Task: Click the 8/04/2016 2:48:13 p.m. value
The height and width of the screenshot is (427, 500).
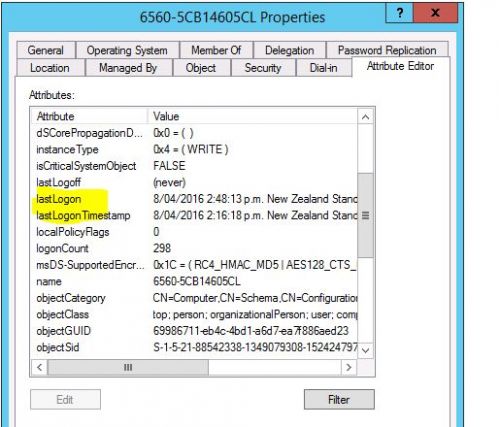Action: [255, 199]
